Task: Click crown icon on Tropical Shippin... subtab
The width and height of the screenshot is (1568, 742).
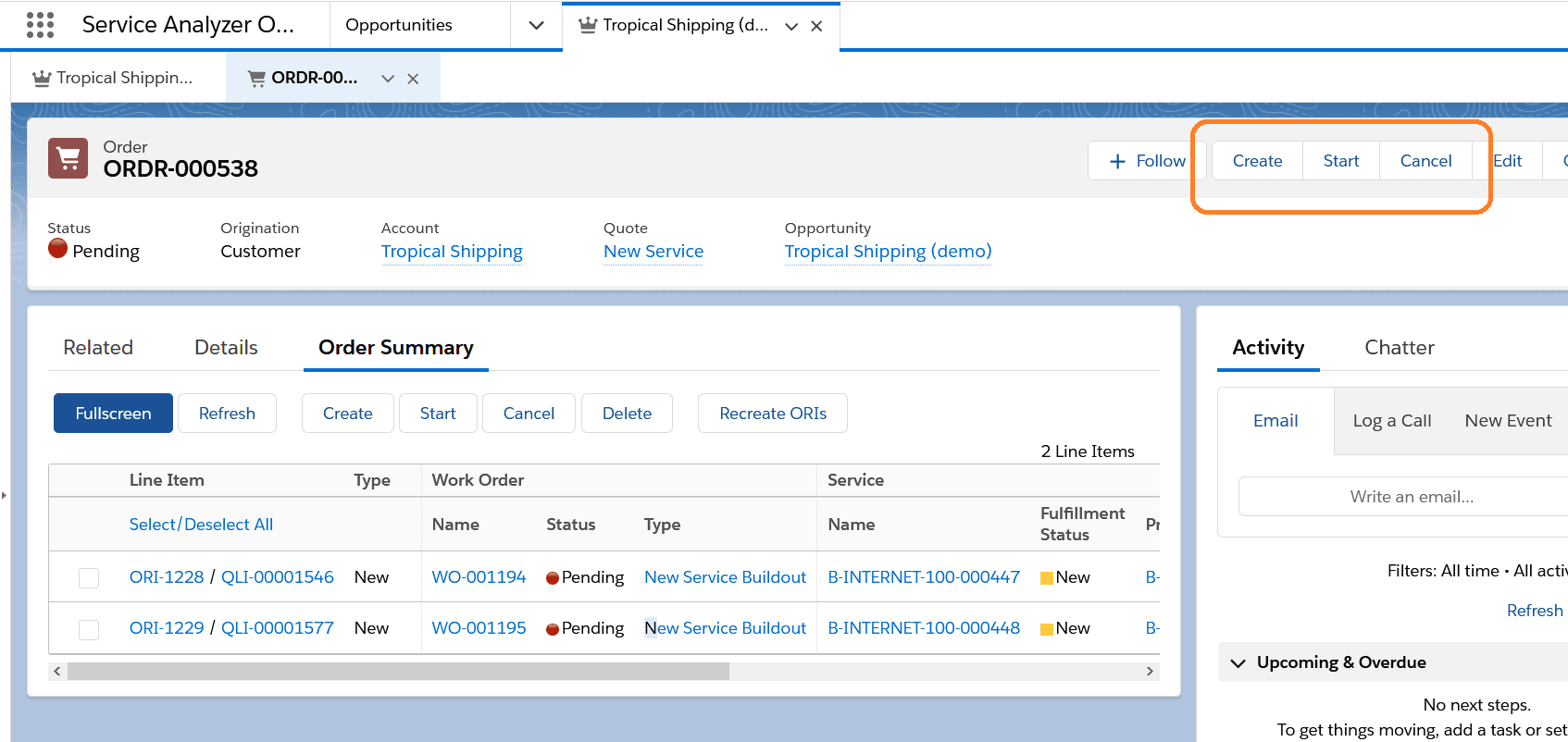Action: [41, 78]
